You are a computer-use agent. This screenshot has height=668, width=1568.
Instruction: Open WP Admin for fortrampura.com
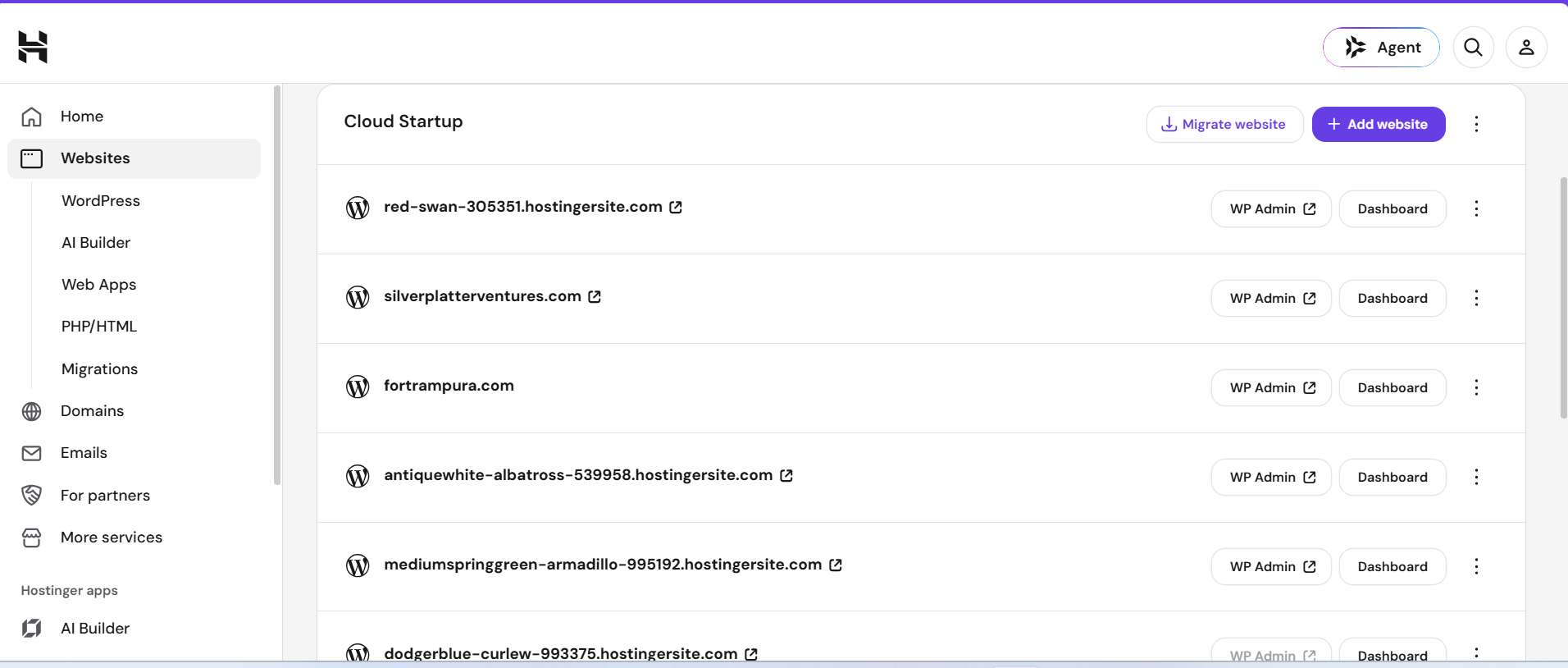pos(1271,388)
